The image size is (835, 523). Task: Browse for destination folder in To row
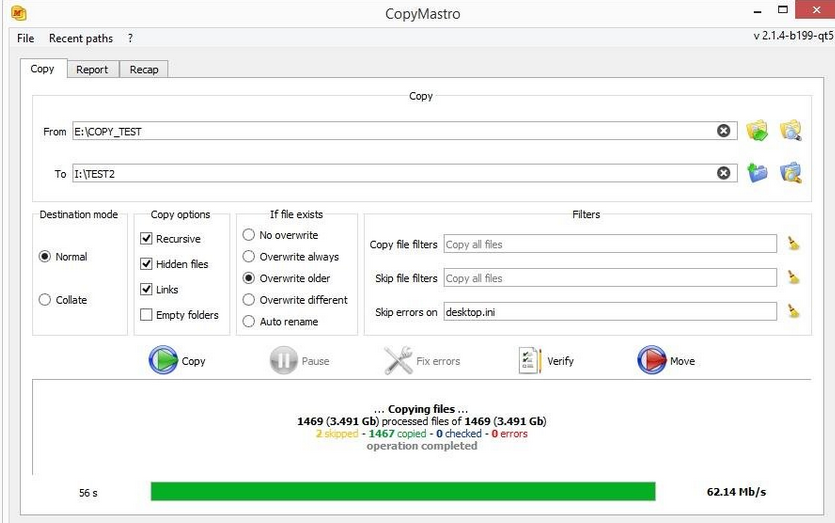click(x=757, y=173)
